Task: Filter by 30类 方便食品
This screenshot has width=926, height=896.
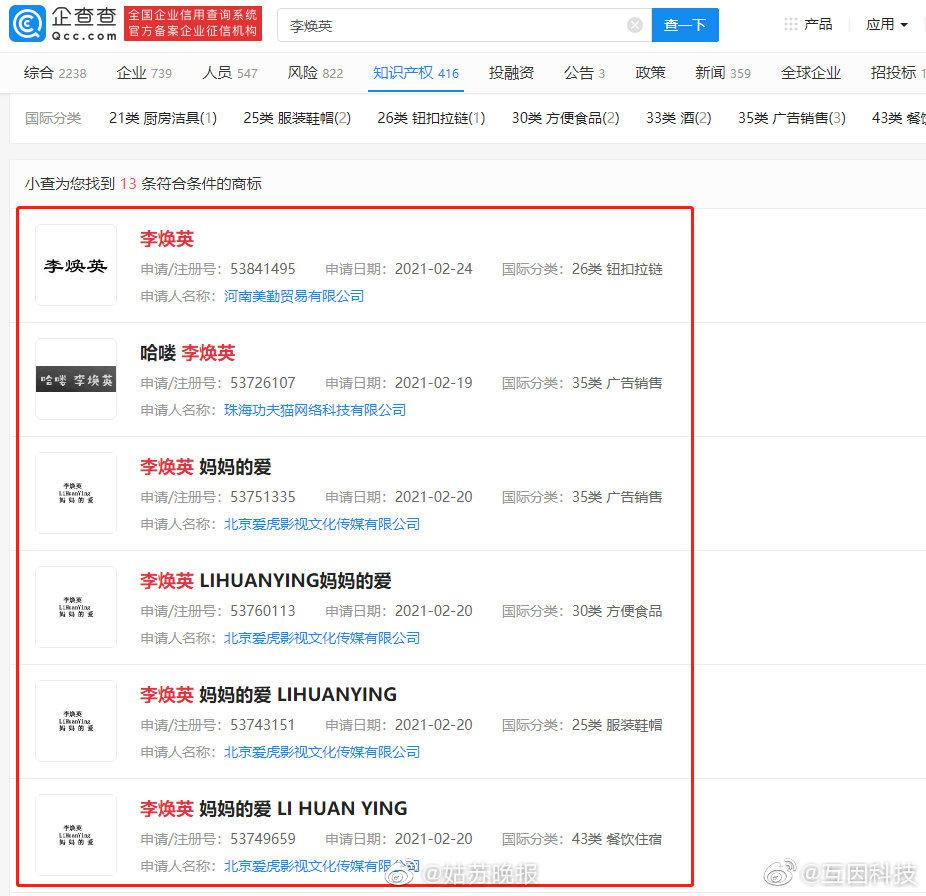Action: (566, 118)
